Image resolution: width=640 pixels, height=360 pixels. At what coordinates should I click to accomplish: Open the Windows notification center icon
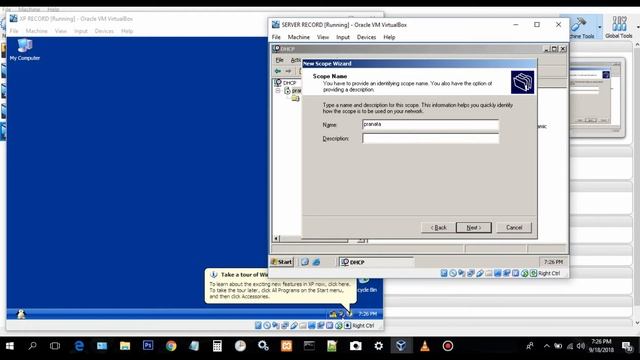click(x=627, y=346)
